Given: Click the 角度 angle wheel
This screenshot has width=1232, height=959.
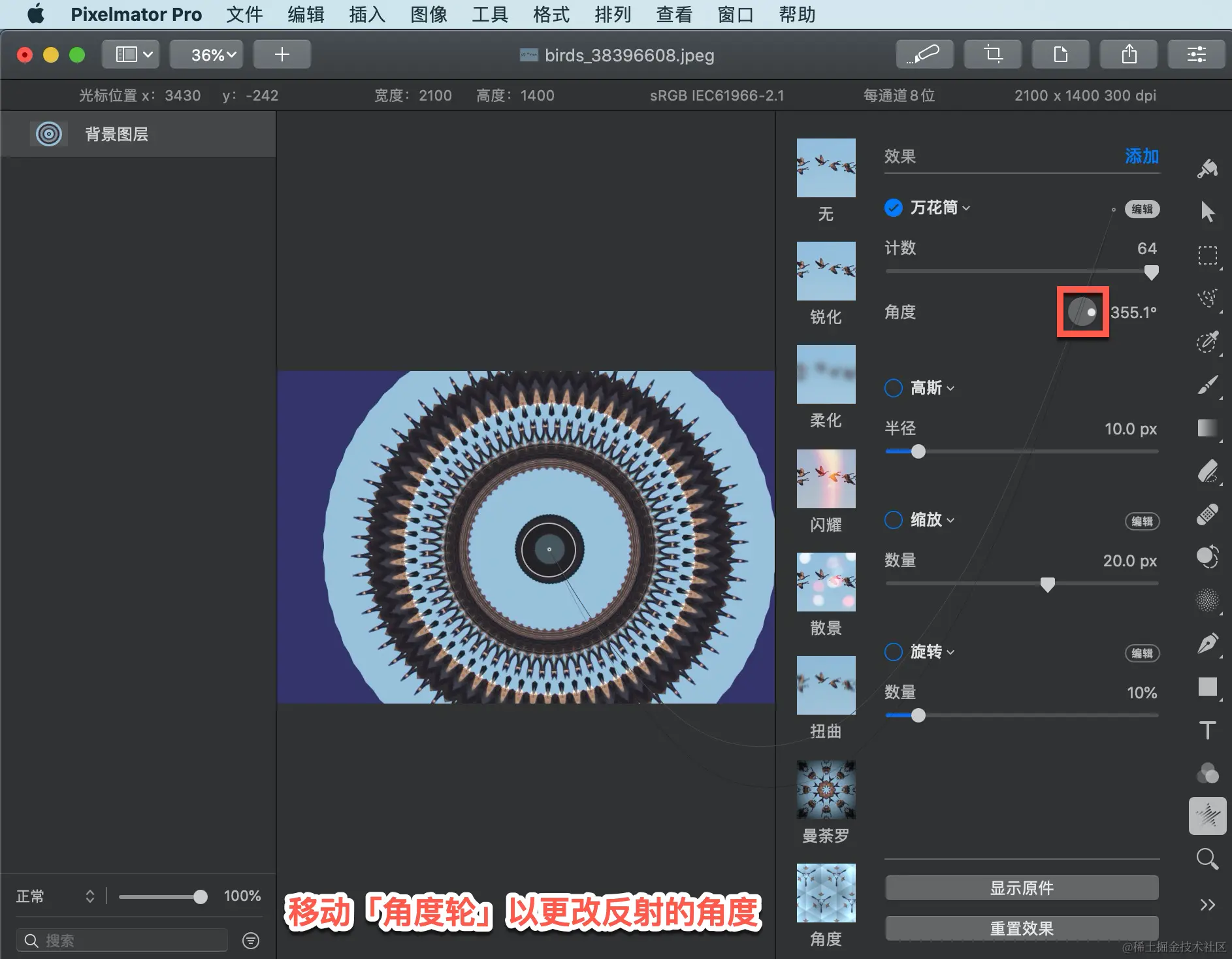Looking at the screenshot, I should point(1082,312).
